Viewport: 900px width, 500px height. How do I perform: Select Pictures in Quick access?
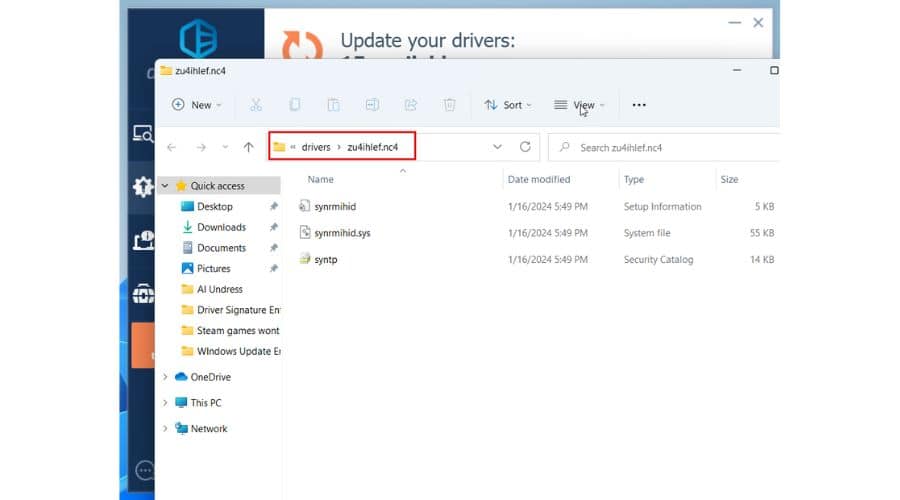(x=214, y=268)
